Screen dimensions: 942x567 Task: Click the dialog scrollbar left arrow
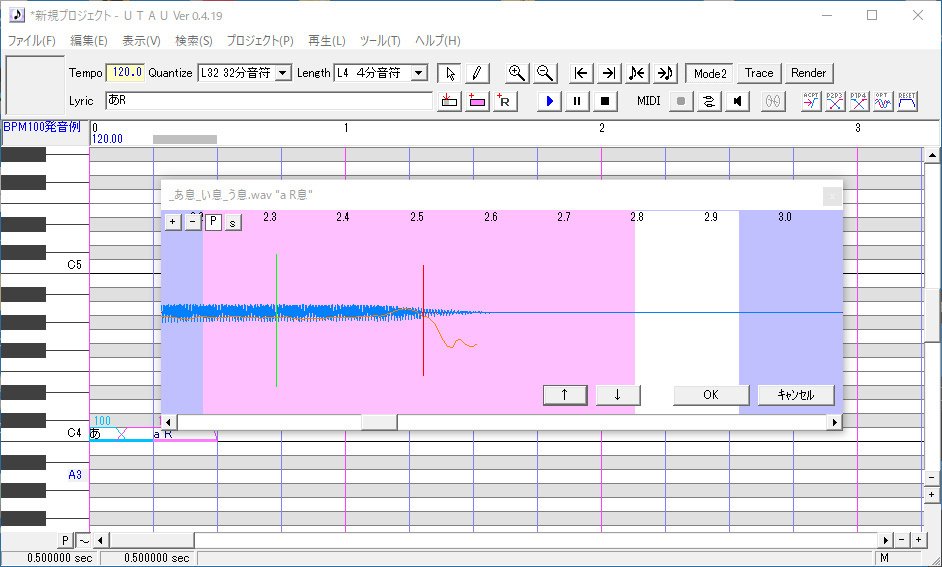(169, 422)
